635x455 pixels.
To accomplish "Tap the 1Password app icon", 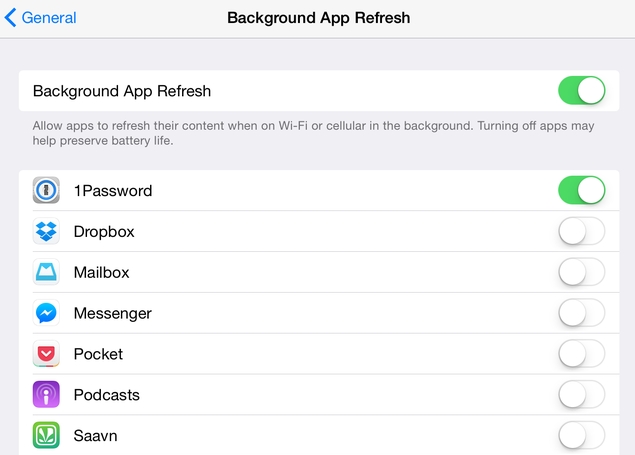I will tap(46, 190).
